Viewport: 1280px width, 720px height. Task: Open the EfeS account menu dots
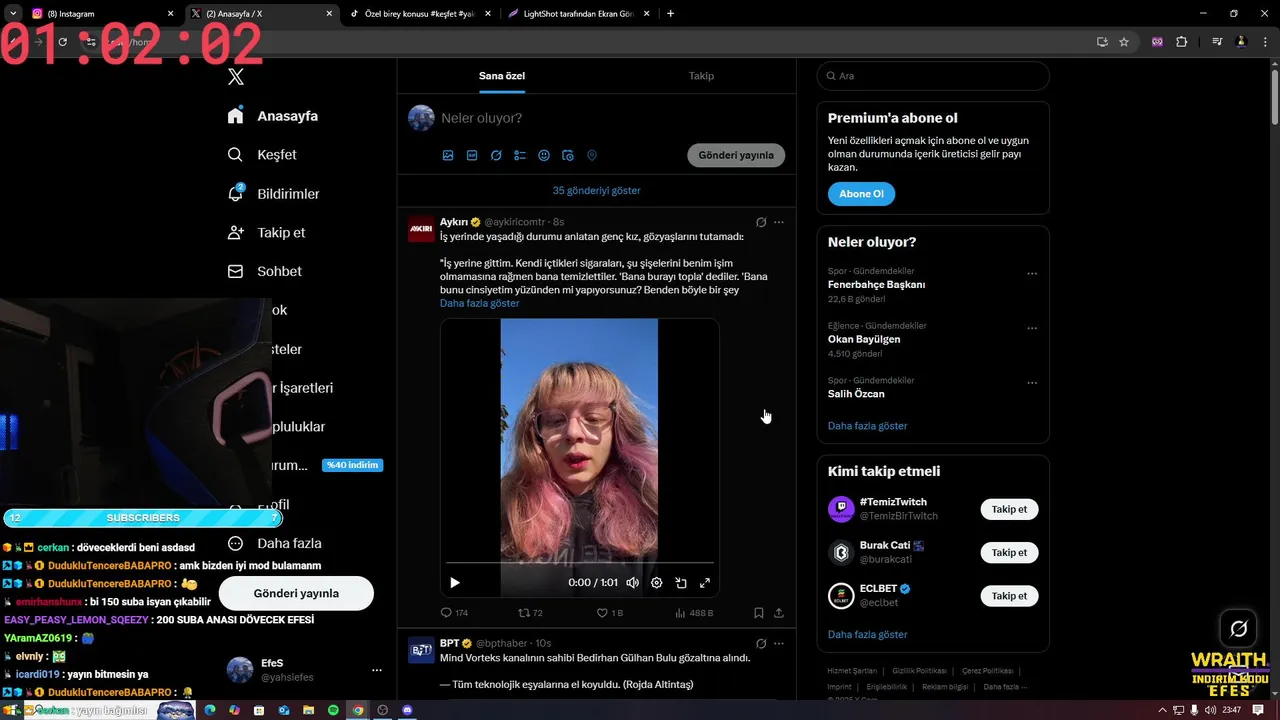click(377, 671)
